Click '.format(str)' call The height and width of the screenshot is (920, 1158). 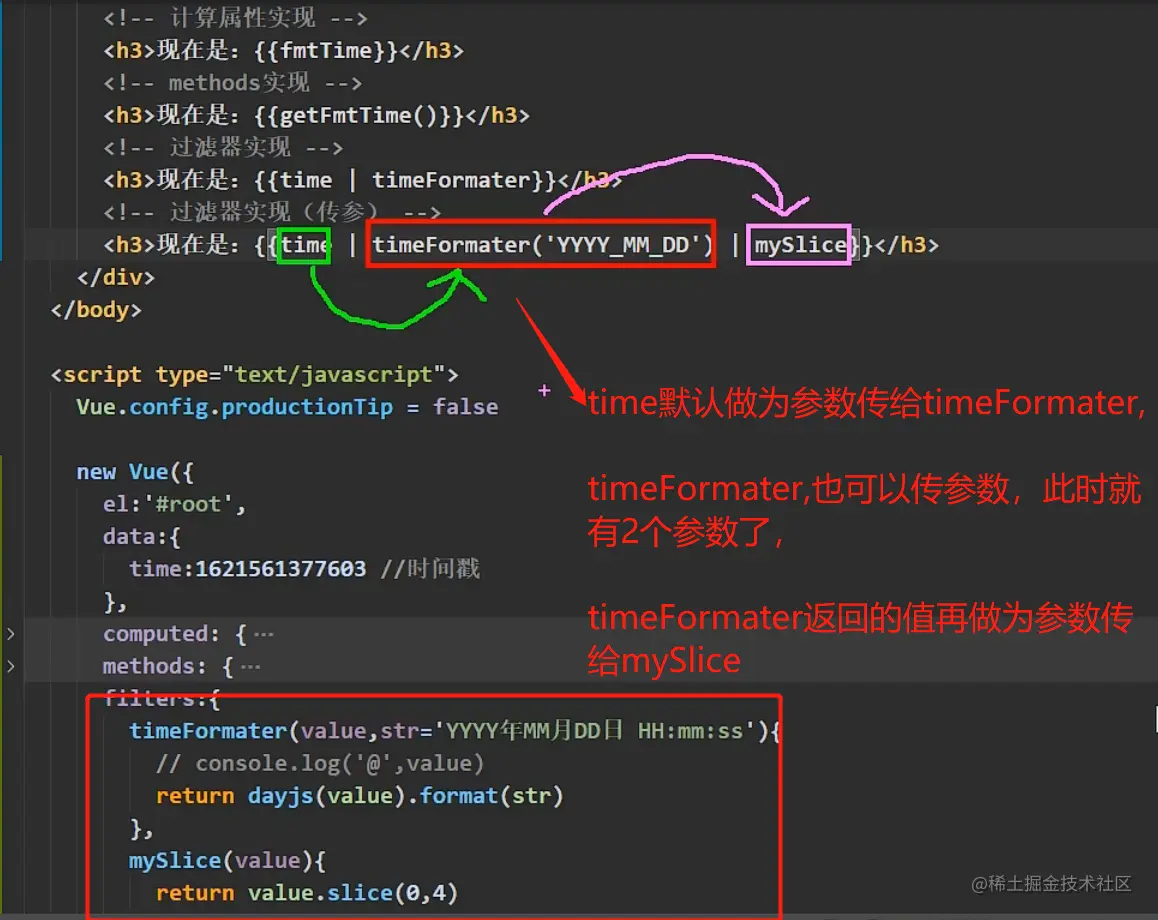point(485,795)
